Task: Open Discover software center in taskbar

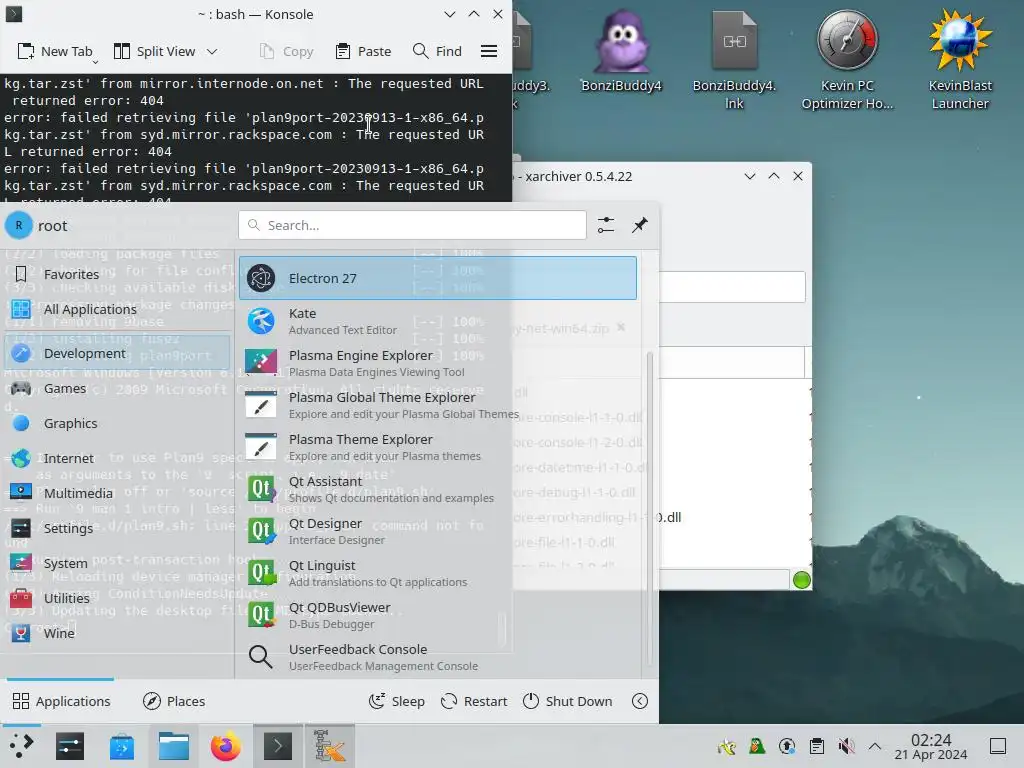Action: click(x=121, y=746)
